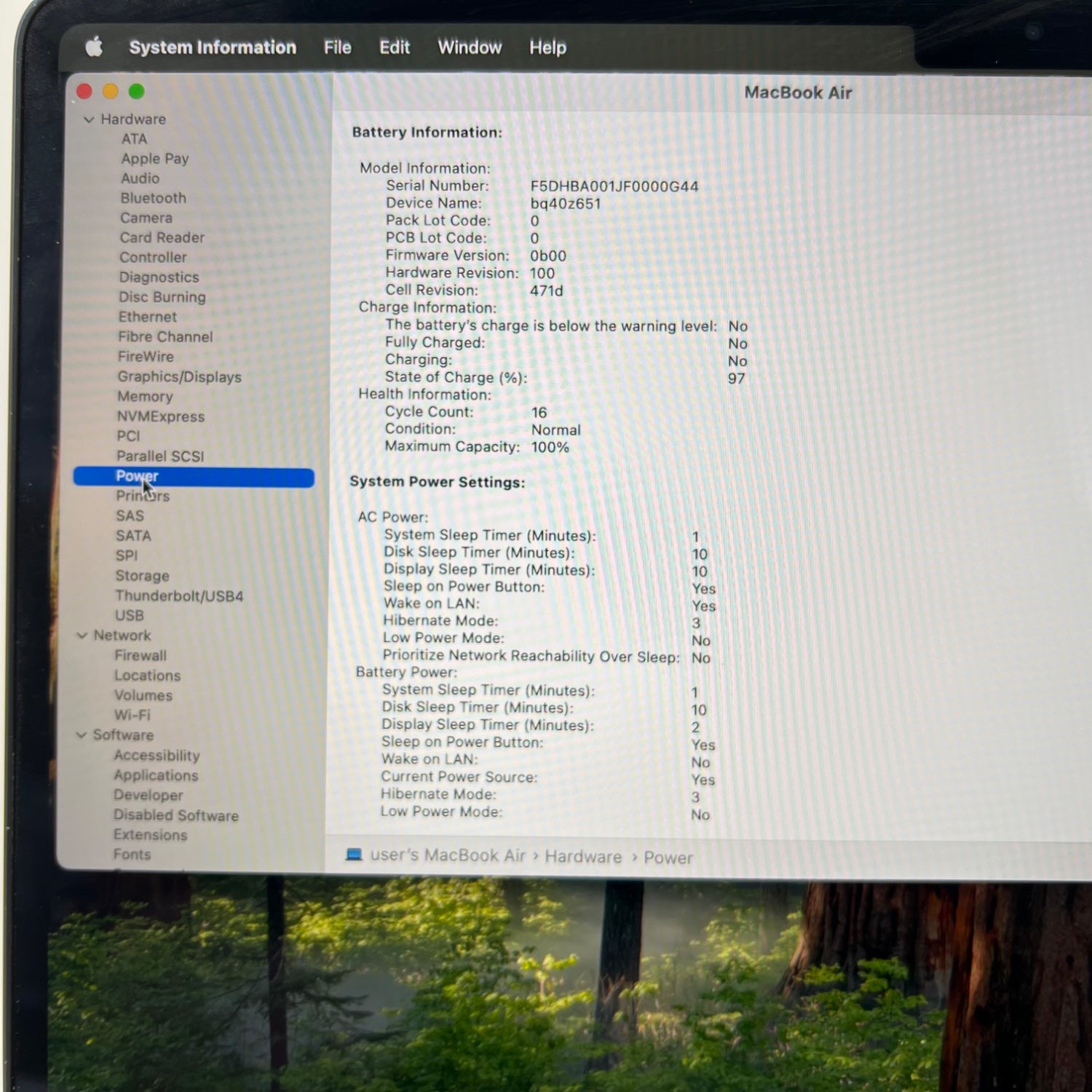Select Wi-Fi under Network
Viewport: 1092px width, 1092px height.
pos(132,716)
